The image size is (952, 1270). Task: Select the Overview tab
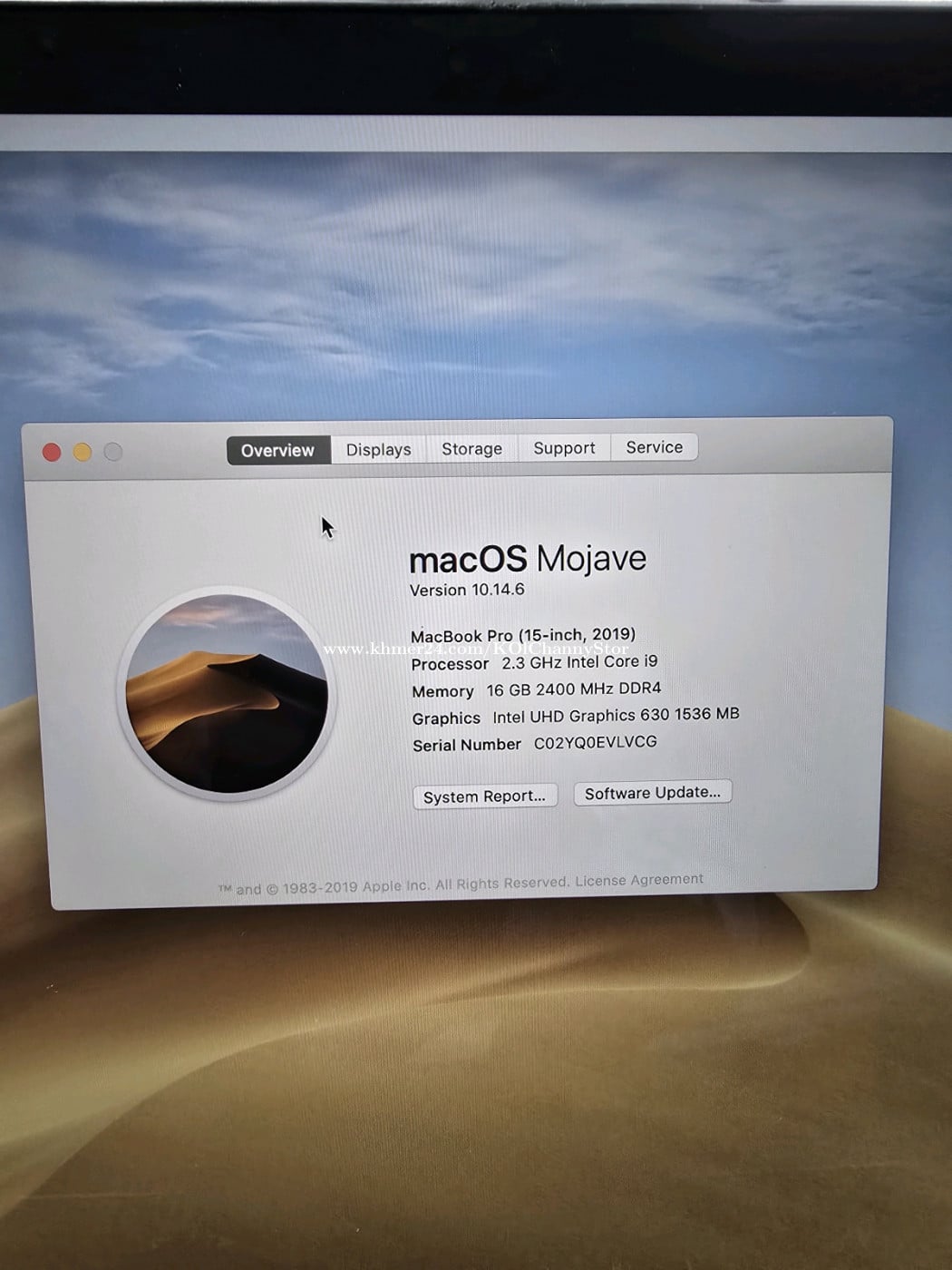[277, 451]
